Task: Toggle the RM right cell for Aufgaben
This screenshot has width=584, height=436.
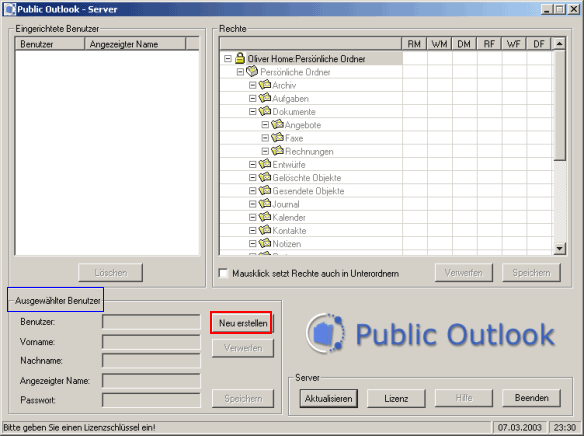Action: [x=415, y=98]
